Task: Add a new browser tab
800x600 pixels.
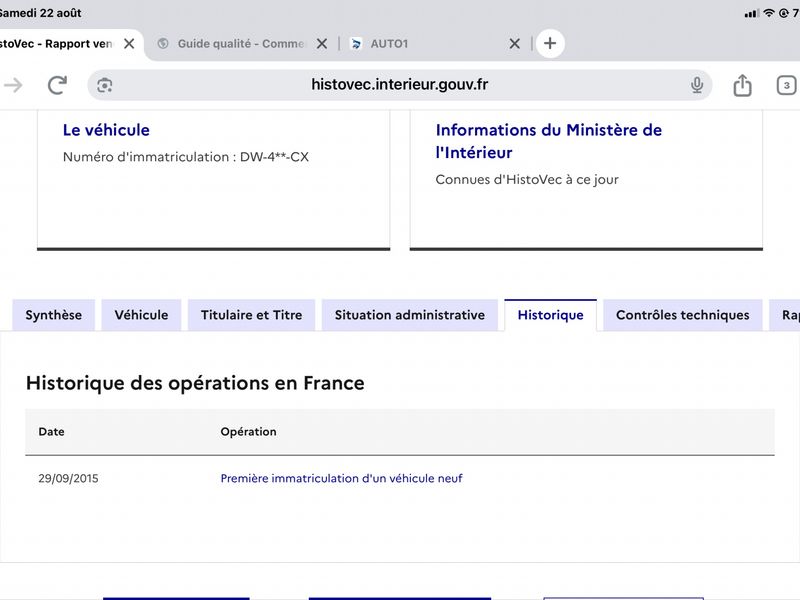Action: [x=550, y=43]
